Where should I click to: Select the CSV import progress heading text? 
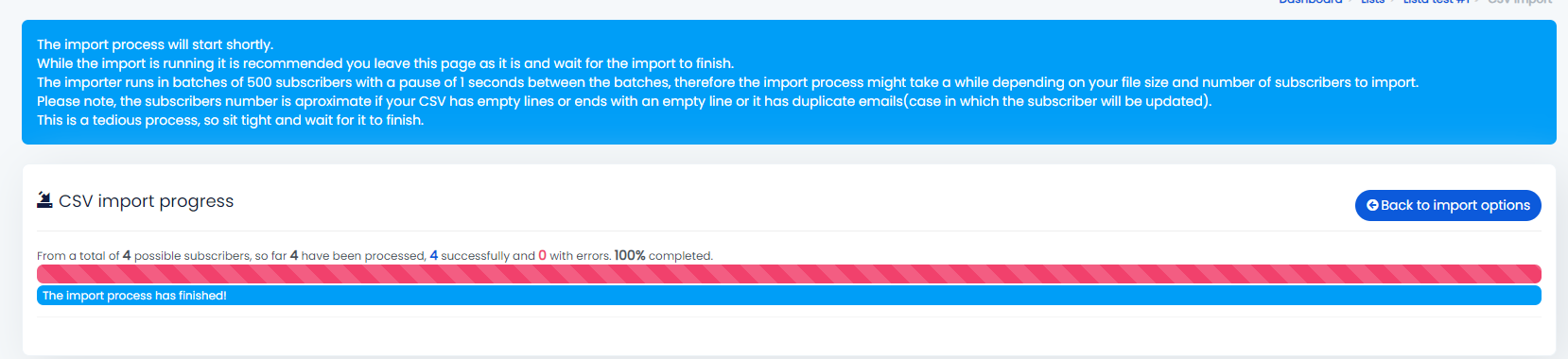146,201
